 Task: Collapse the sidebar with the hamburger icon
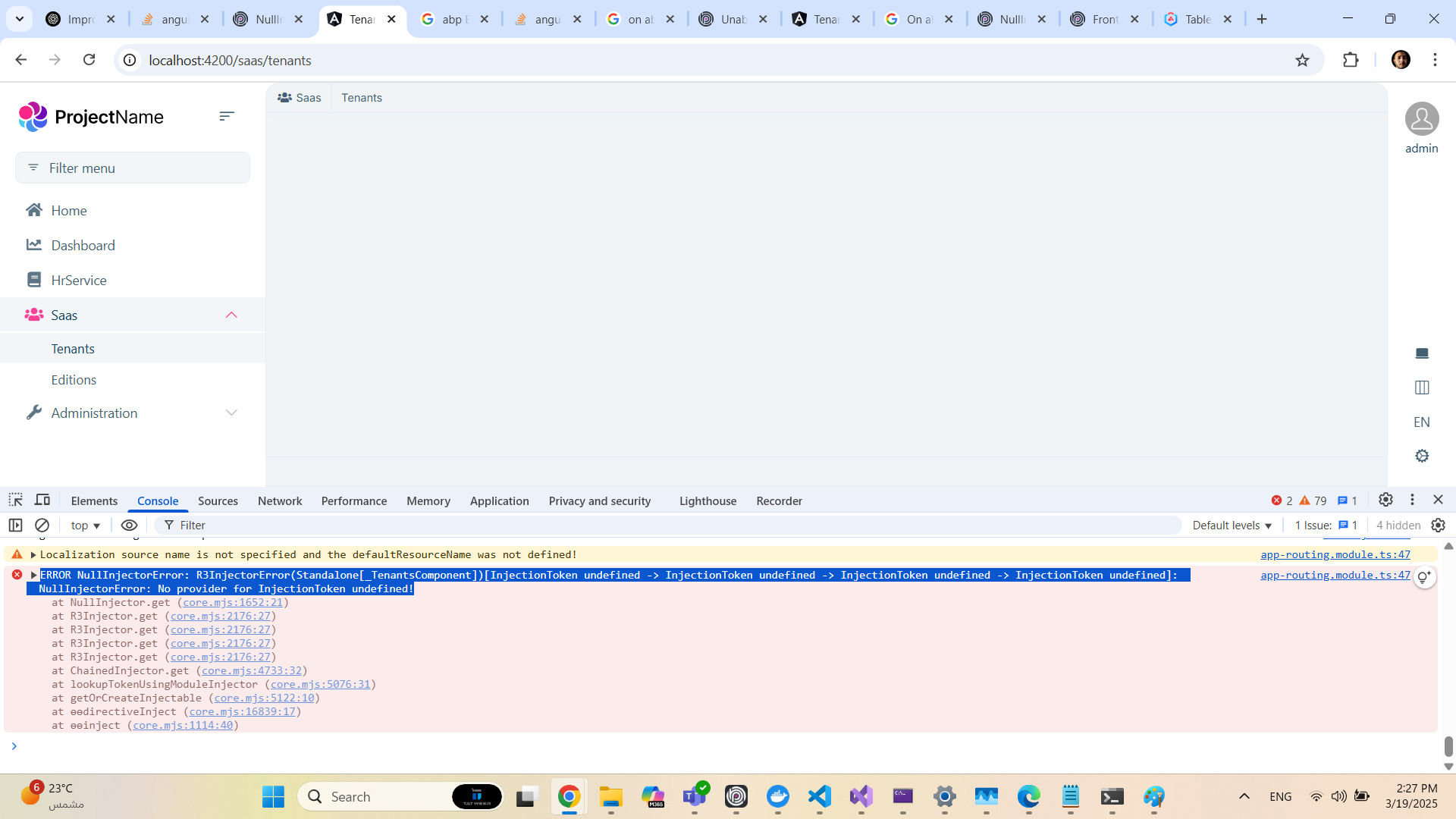(227, 116)
